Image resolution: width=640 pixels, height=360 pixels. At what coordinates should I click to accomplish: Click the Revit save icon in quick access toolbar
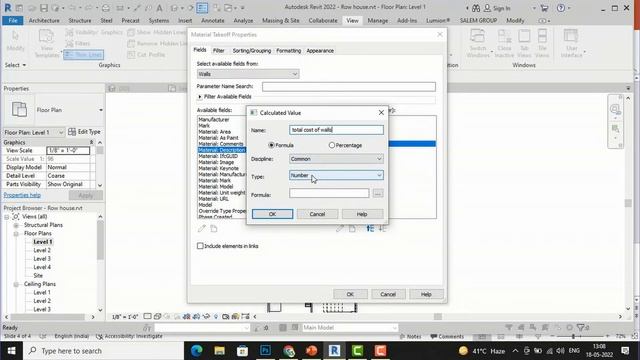click(44, 8)
